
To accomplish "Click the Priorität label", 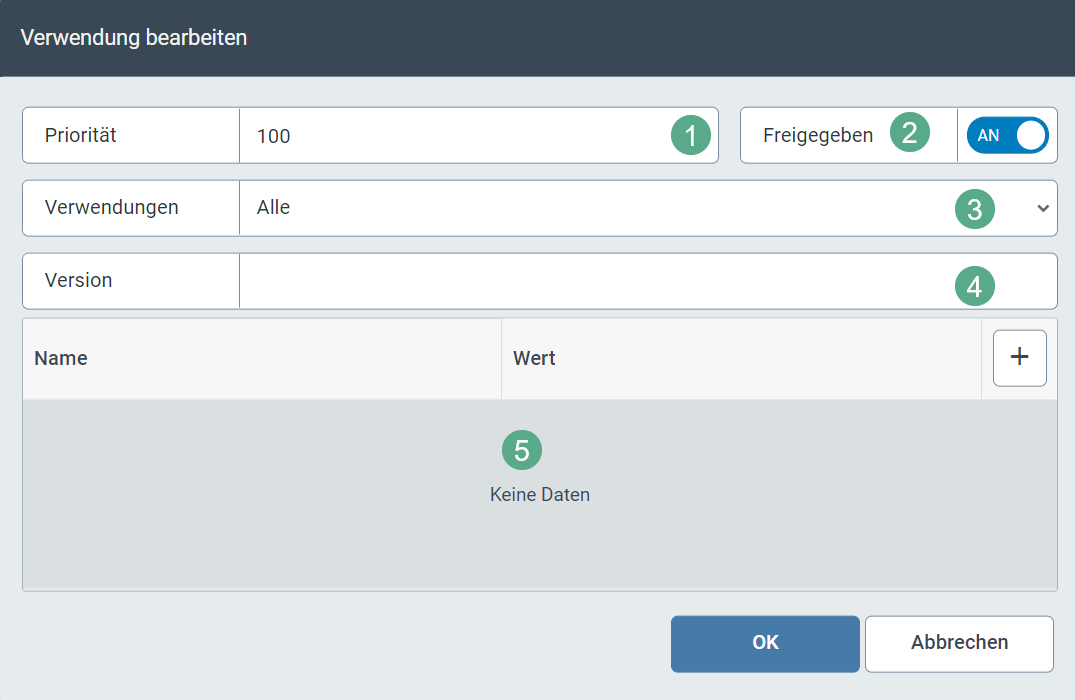I will point(81,135).
